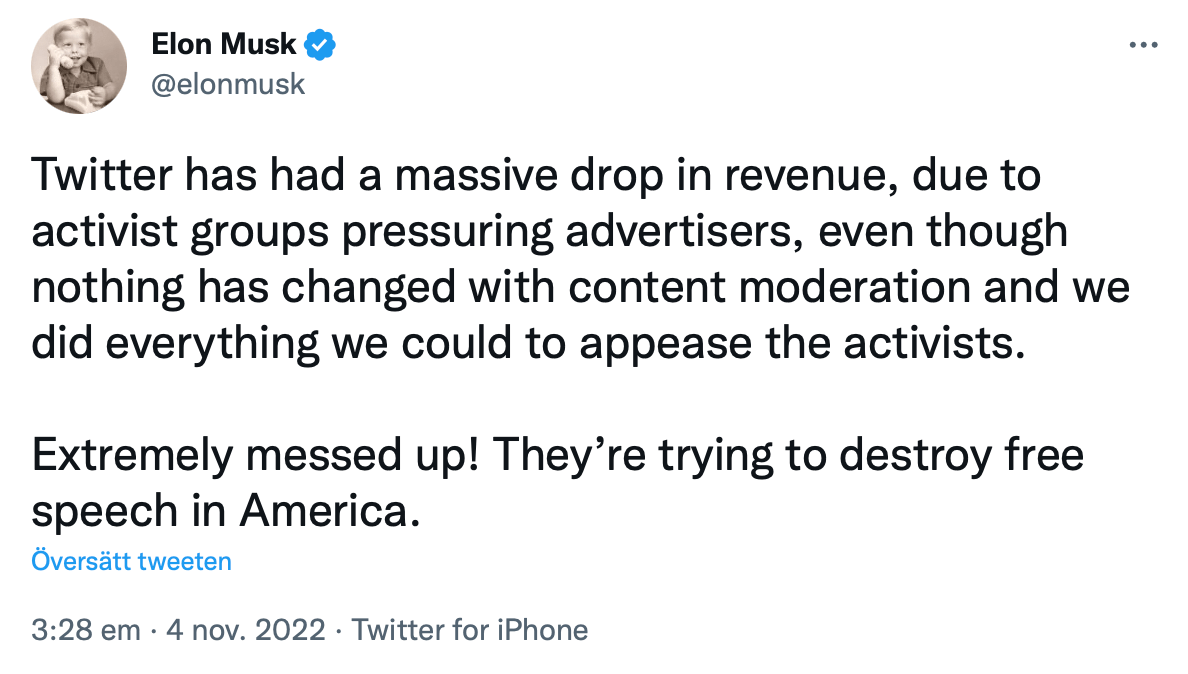Click the words activist groups in tweet
1188x674 pixels.
[x=183, y=232]
